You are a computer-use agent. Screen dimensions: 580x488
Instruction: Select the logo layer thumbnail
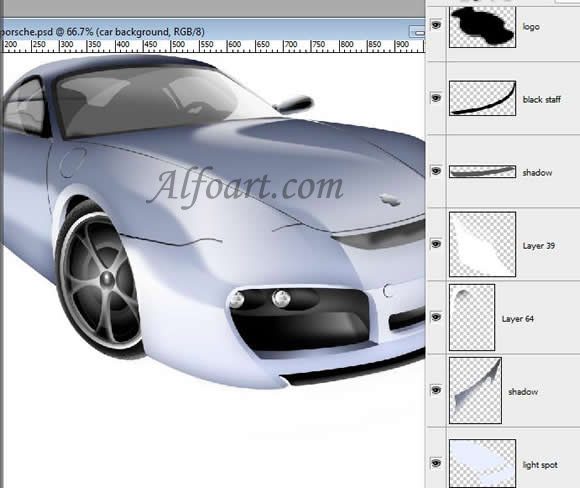coord(482,27)
